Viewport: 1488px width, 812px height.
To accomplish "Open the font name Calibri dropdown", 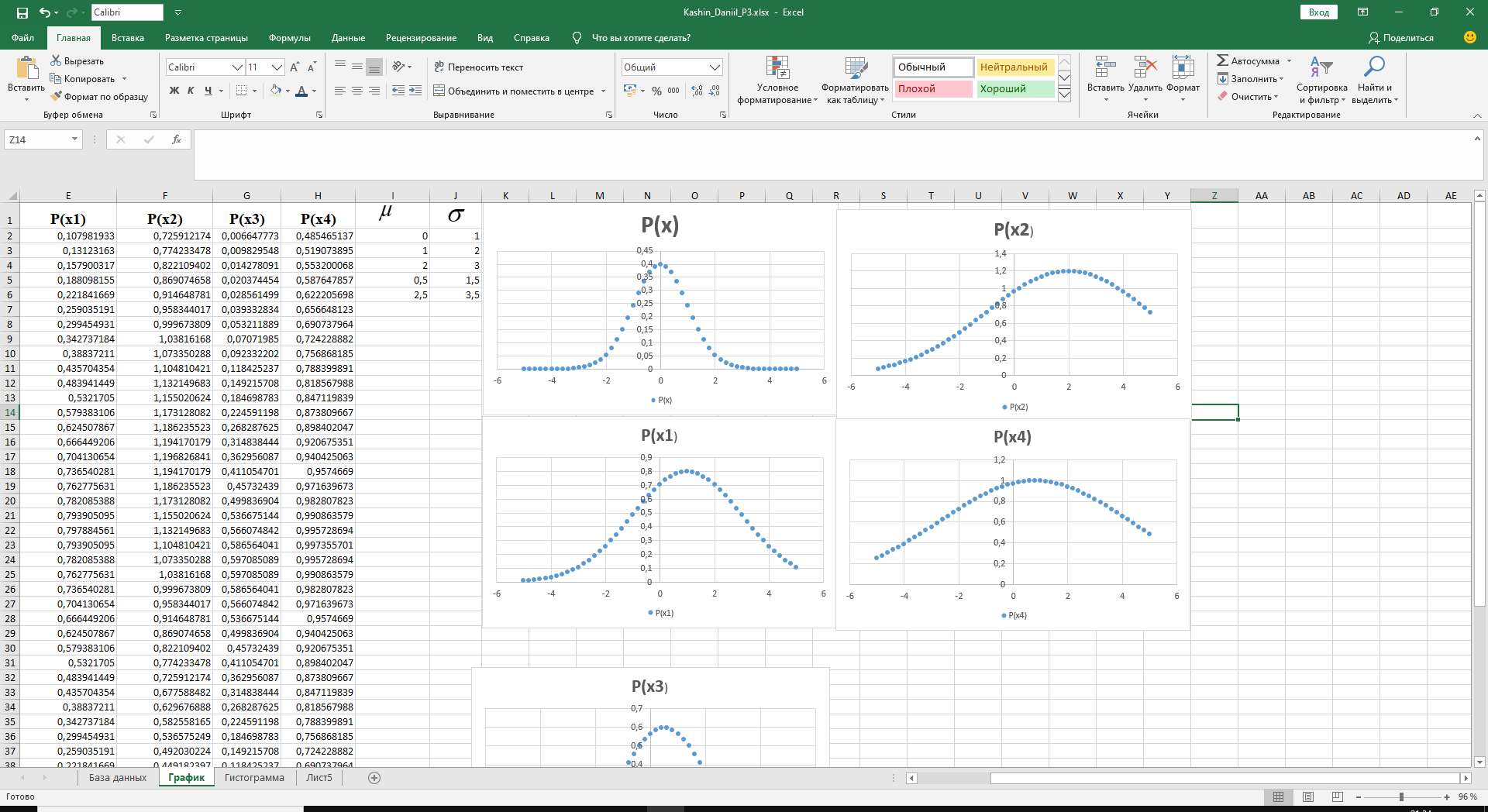I will (x=238, y=67).
